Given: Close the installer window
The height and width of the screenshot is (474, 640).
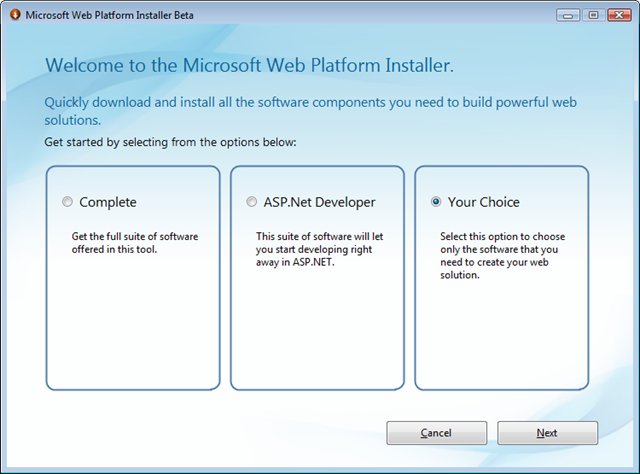Looking at the screenshot, I should click(619, 16).
